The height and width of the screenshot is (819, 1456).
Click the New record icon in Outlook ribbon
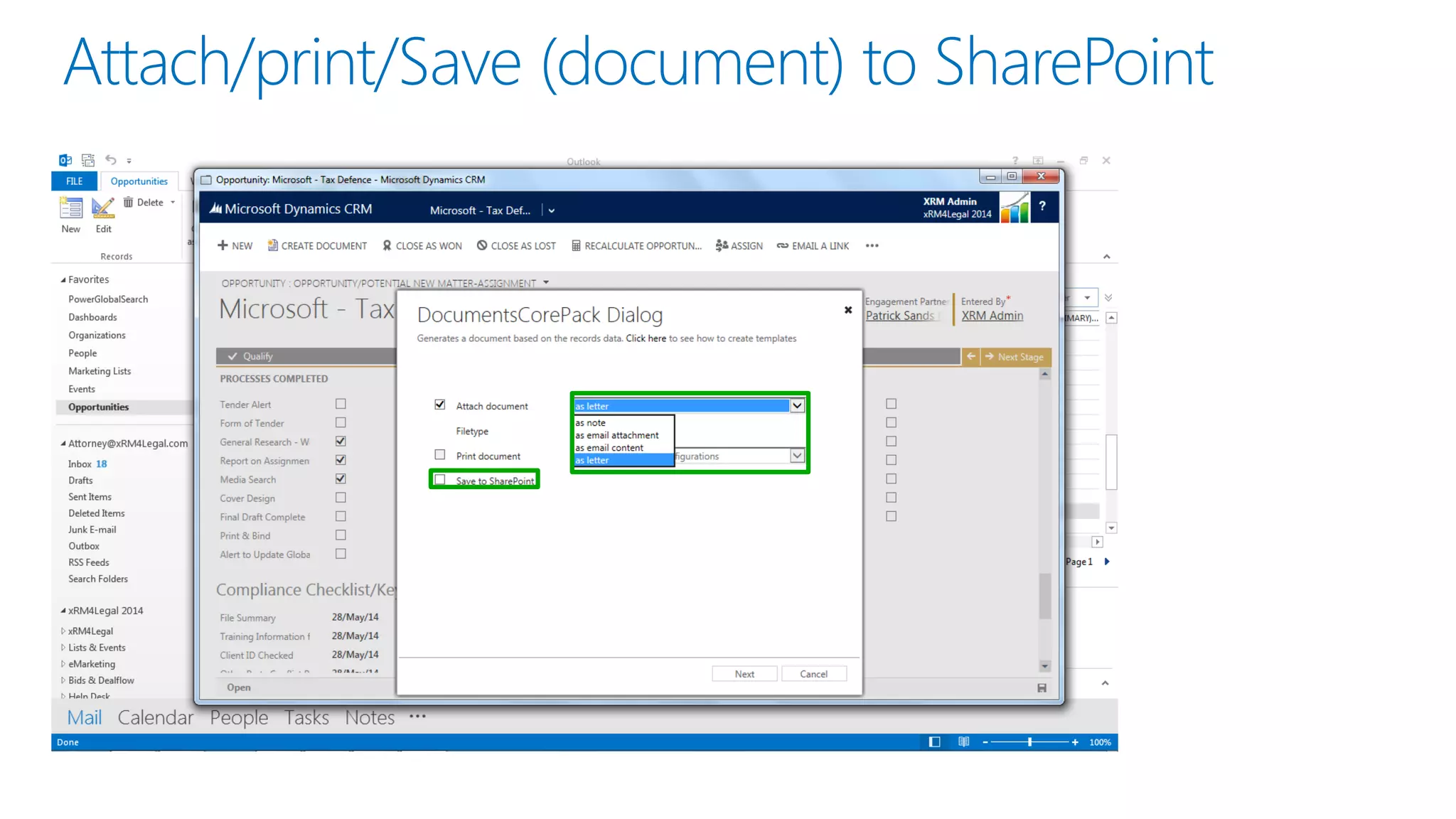pyautogui.click(x=70, y=207)
